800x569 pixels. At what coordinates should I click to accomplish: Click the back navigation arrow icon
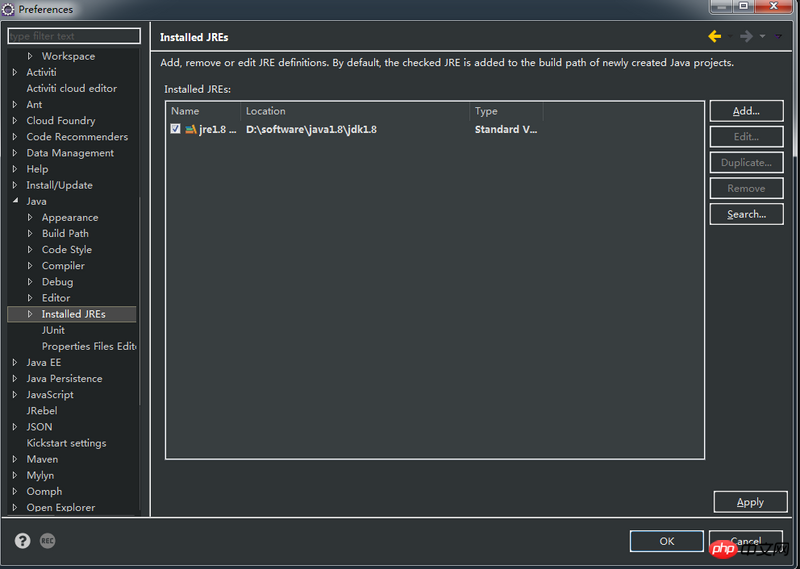pos(714,36)
